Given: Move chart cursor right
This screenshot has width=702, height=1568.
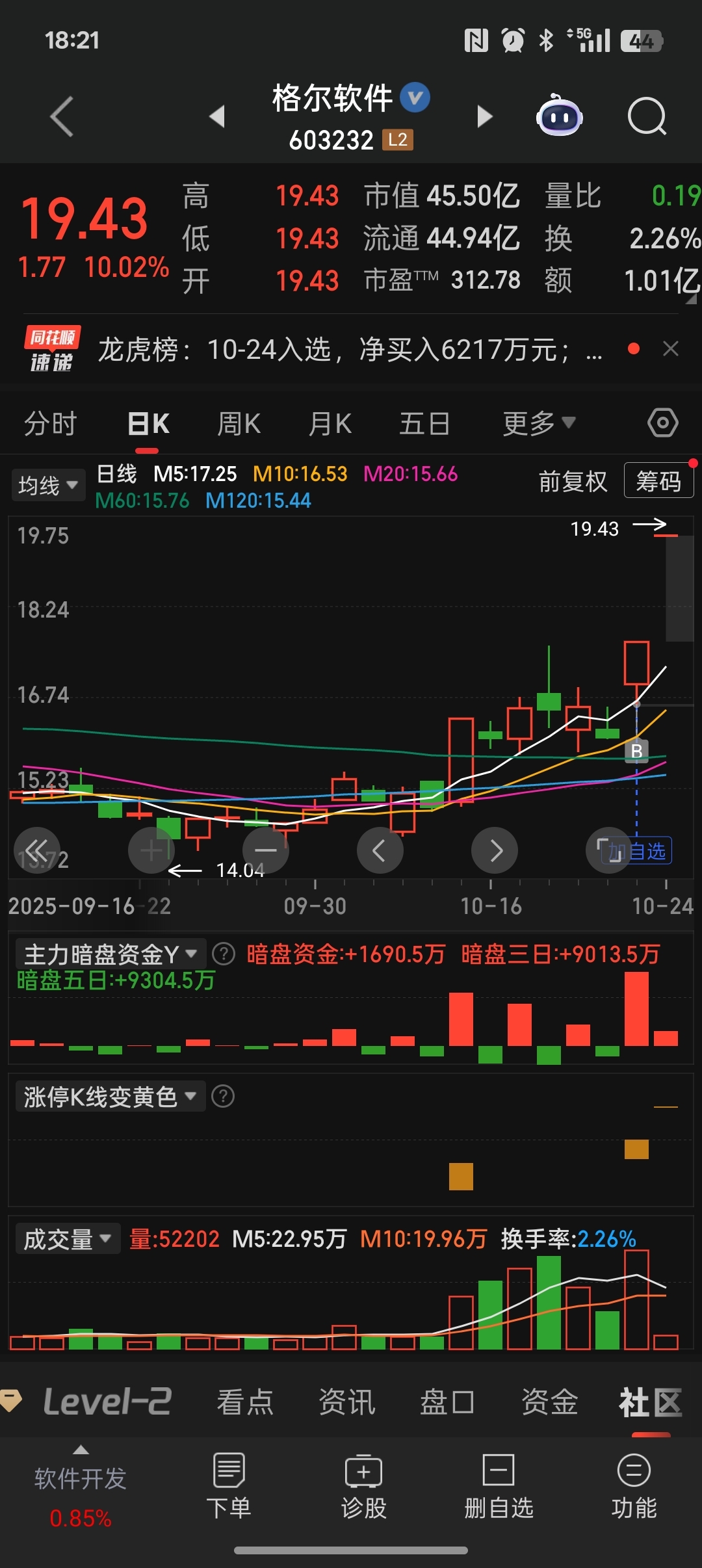Looking at the screenshot, I should coord(494,850).
